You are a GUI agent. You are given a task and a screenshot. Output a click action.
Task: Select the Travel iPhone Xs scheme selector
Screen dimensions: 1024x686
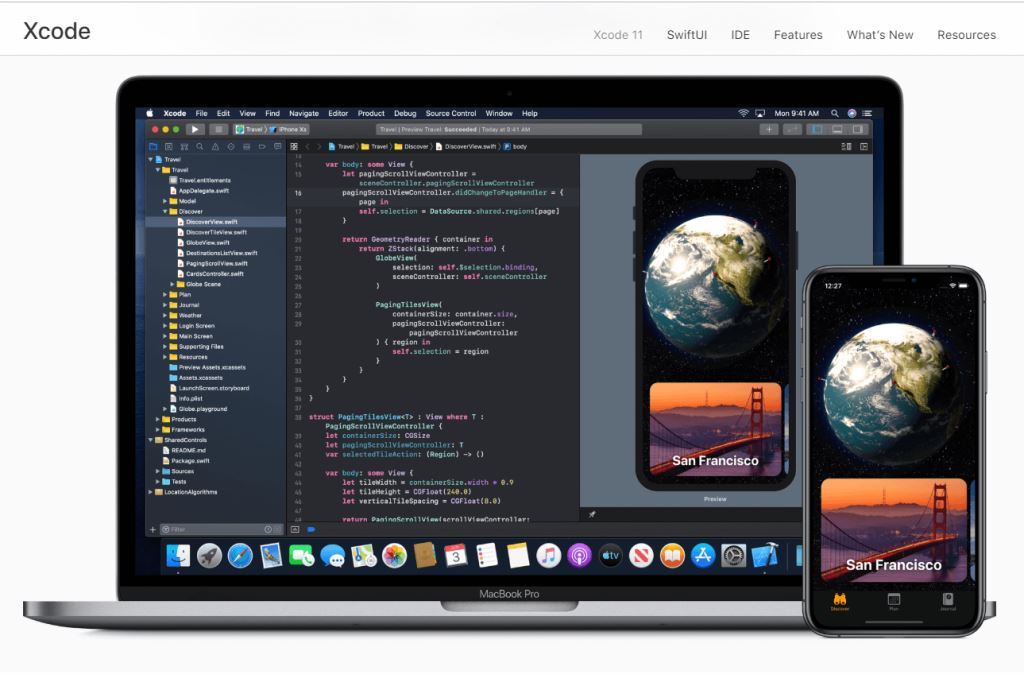click(x=271, y=129)
